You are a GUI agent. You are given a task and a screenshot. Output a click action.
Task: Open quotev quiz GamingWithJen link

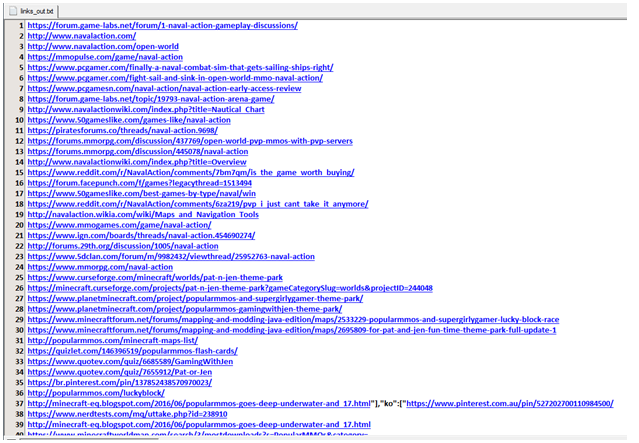click(130, 361)
